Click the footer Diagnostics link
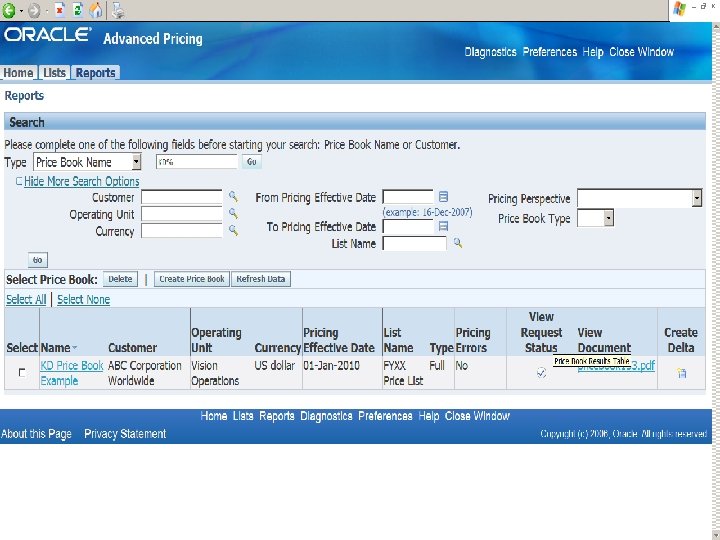This screenshot has height=540, width=720. point(326,416)
